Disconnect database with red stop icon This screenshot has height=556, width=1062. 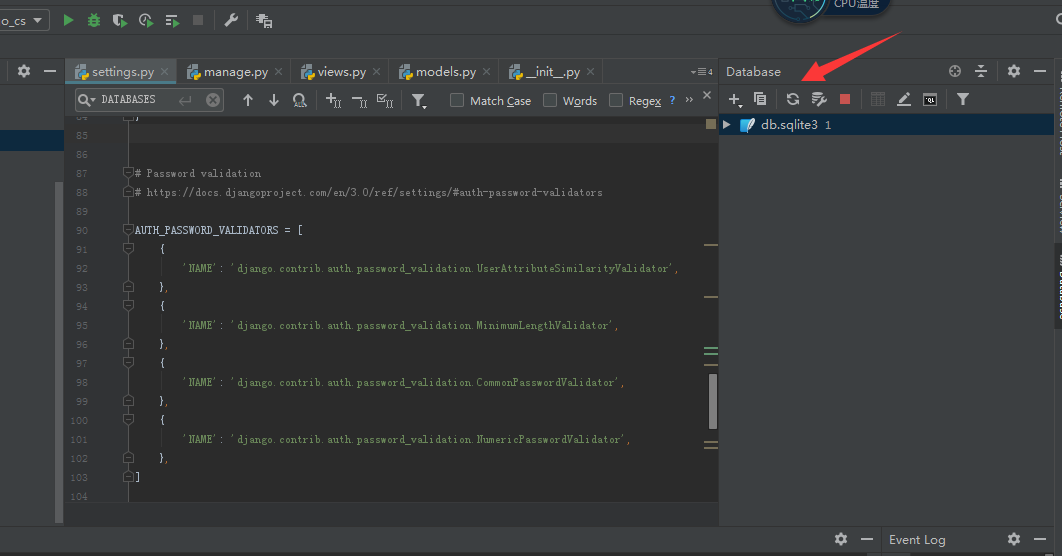845,99
